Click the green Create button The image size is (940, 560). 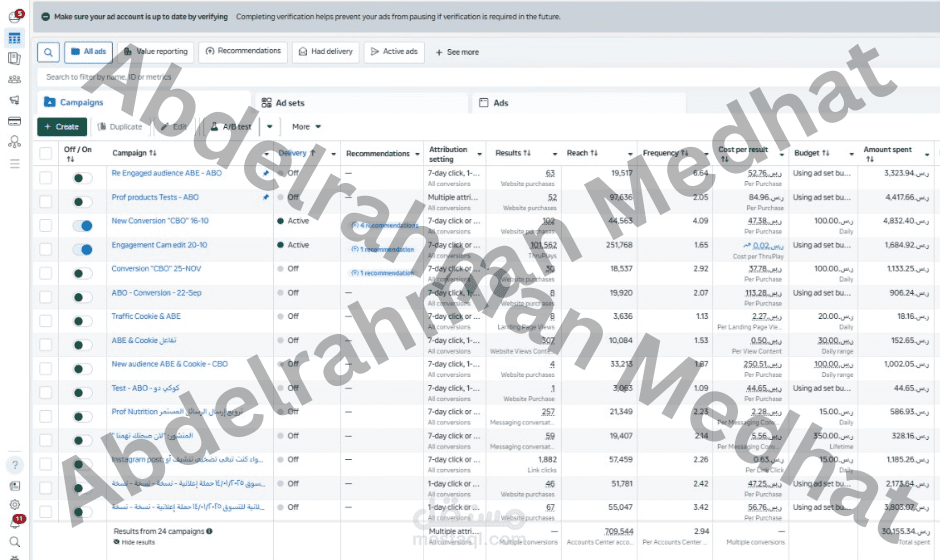[62, 127]
